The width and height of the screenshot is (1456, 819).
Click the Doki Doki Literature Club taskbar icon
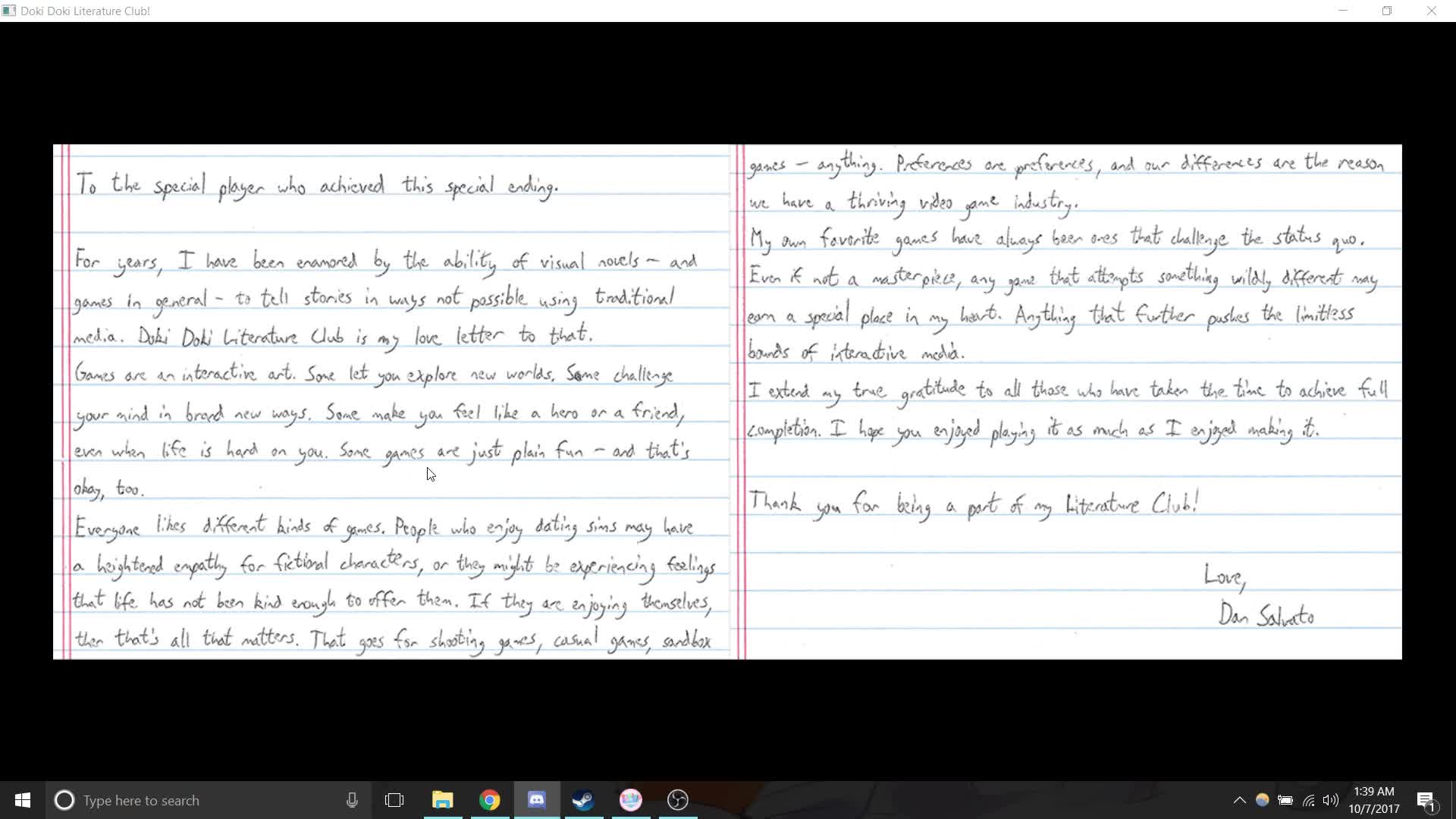(631, 800)
